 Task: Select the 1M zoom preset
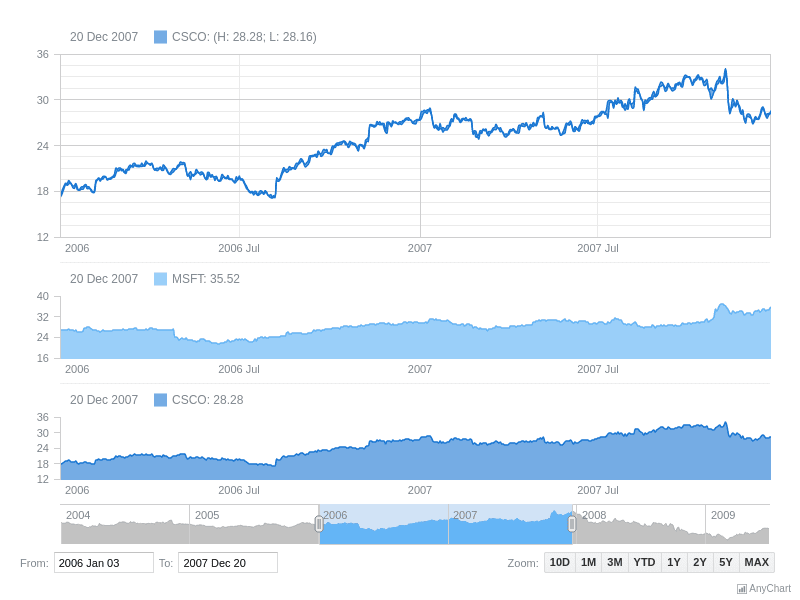click(x=589, y=562)
